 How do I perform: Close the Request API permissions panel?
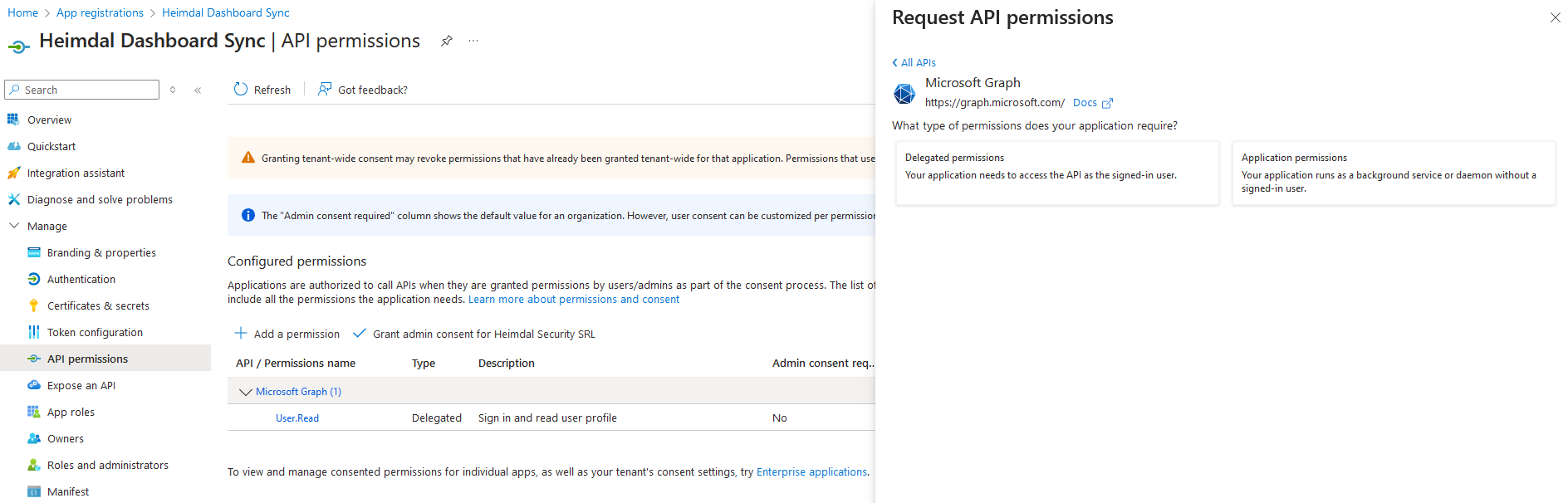coord(1555,17)
